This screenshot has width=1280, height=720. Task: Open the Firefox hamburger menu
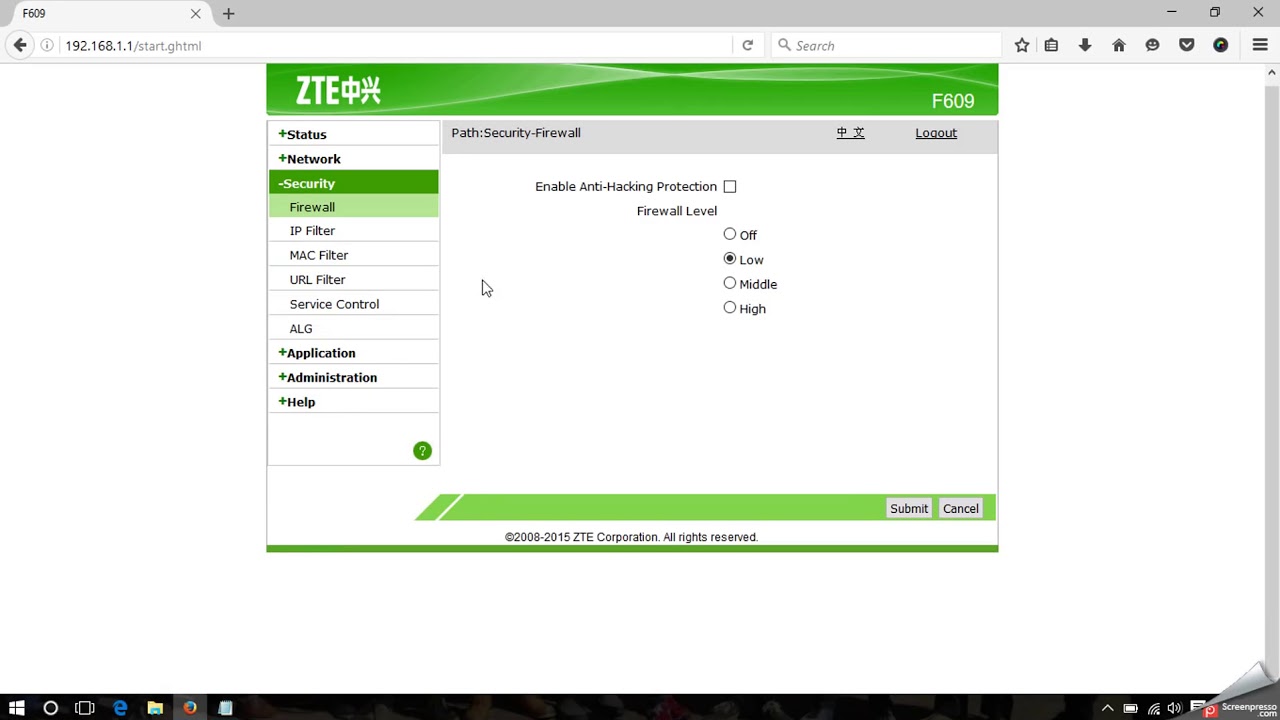1260,45
